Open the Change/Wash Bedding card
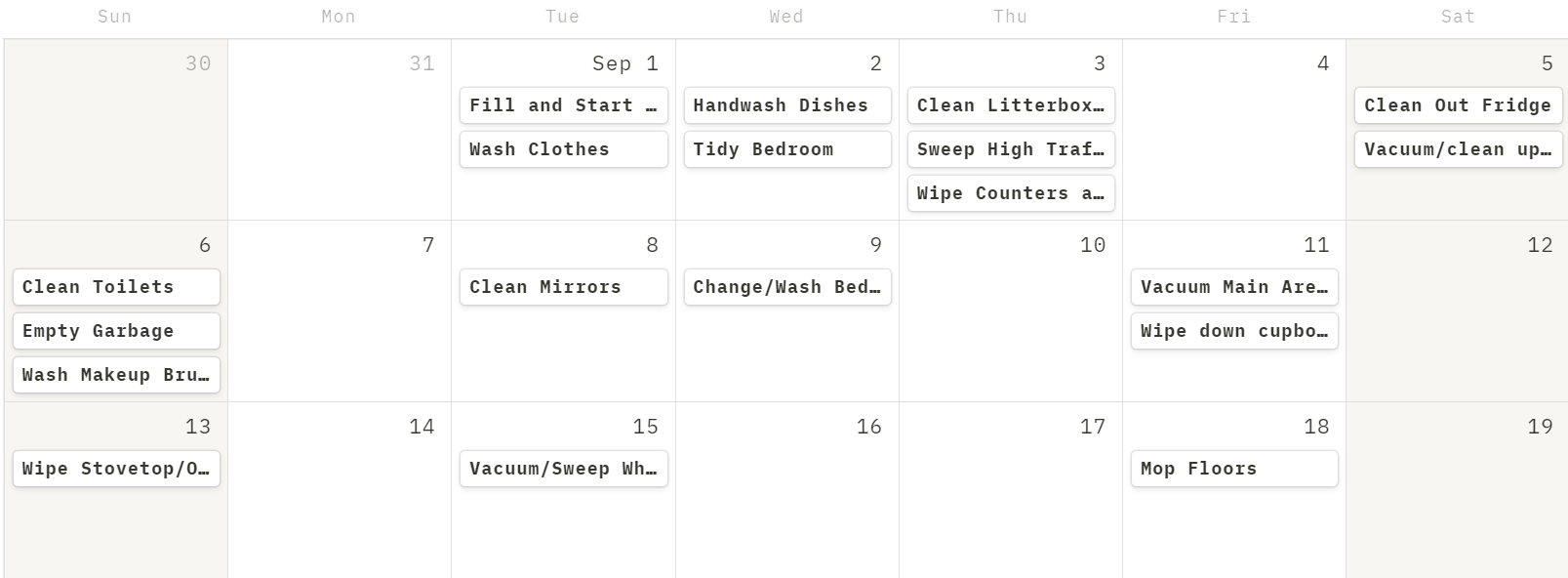Viewport: 1568px width, 578px height. (x=787, y=287)
